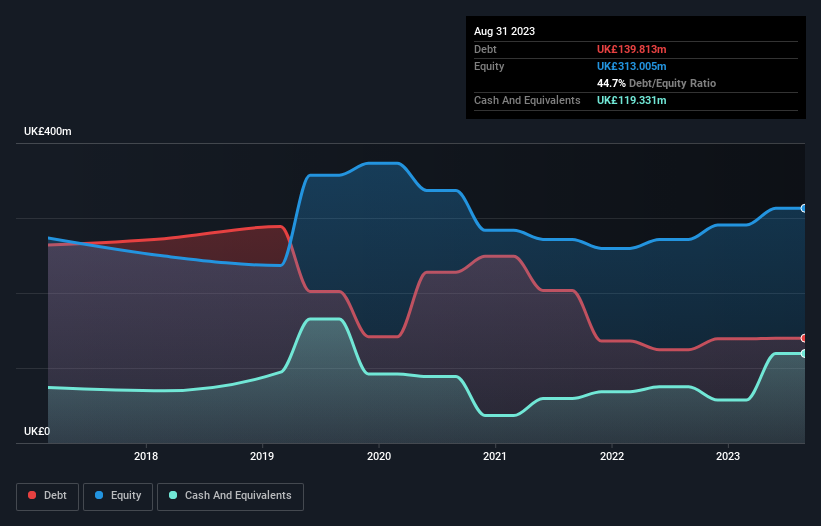Click the UK£139.813m debt value
The width and height of the screenshot is (821, 526).
click(x=631, y=49)
